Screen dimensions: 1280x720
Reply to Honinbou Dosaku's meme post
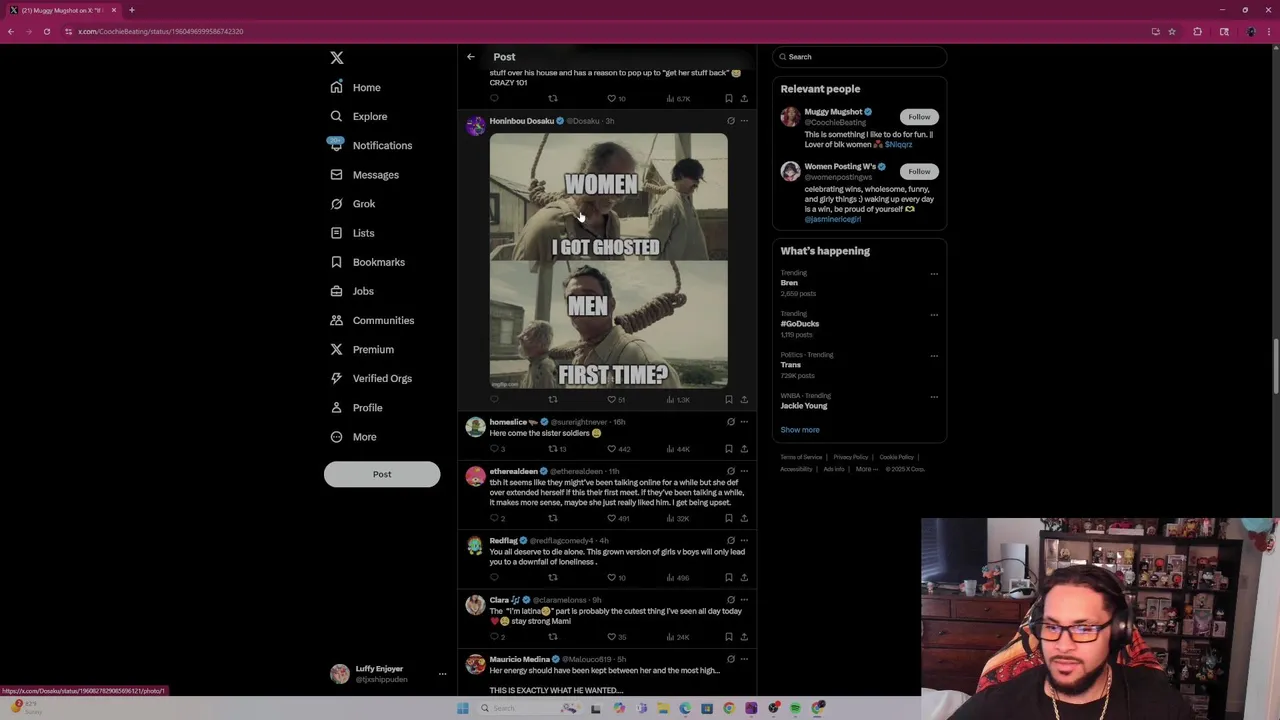[x=494, y=399]
